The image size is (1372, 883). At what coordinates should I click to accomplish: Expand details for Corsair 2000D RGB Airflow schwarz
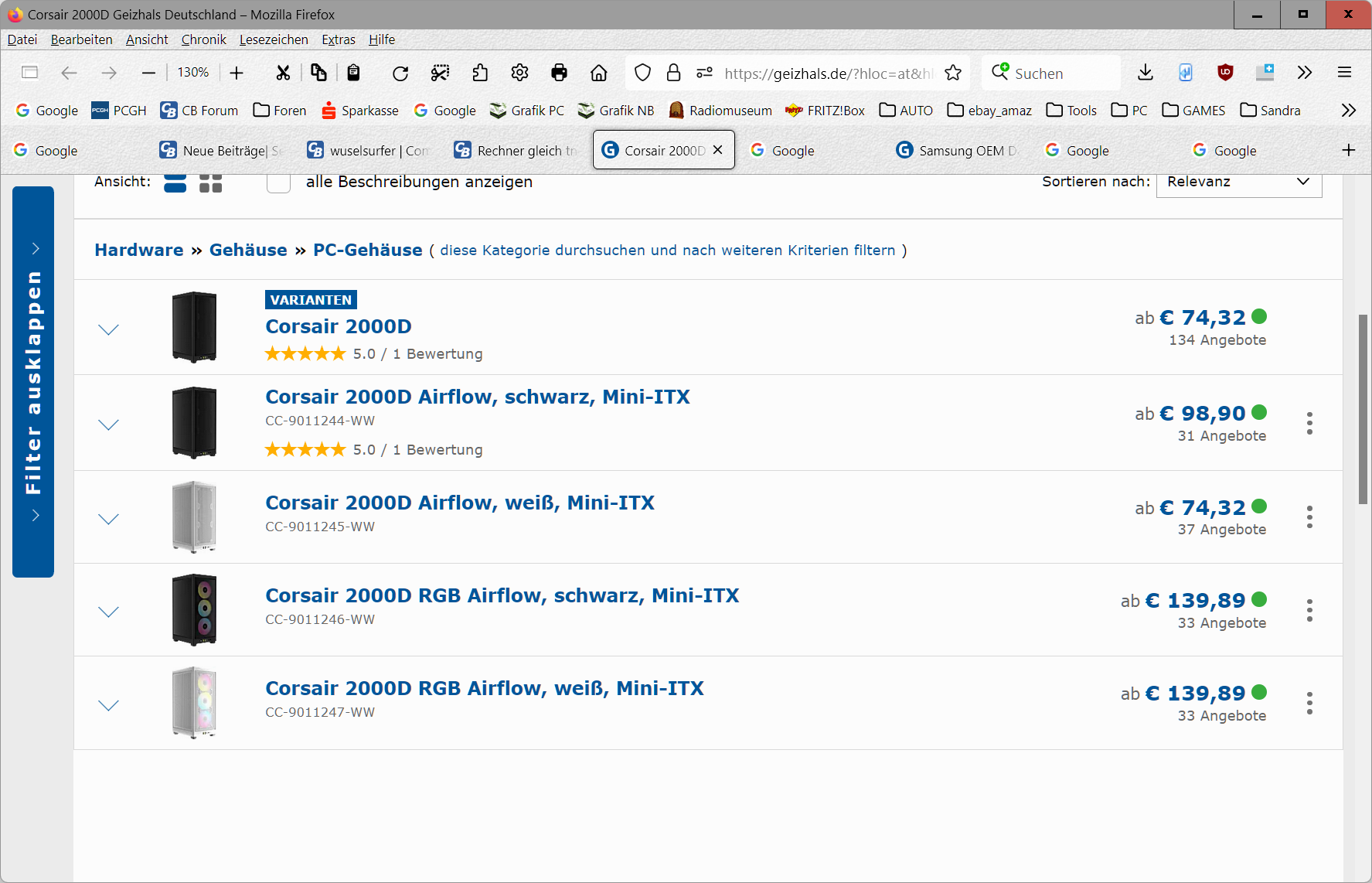109,612
